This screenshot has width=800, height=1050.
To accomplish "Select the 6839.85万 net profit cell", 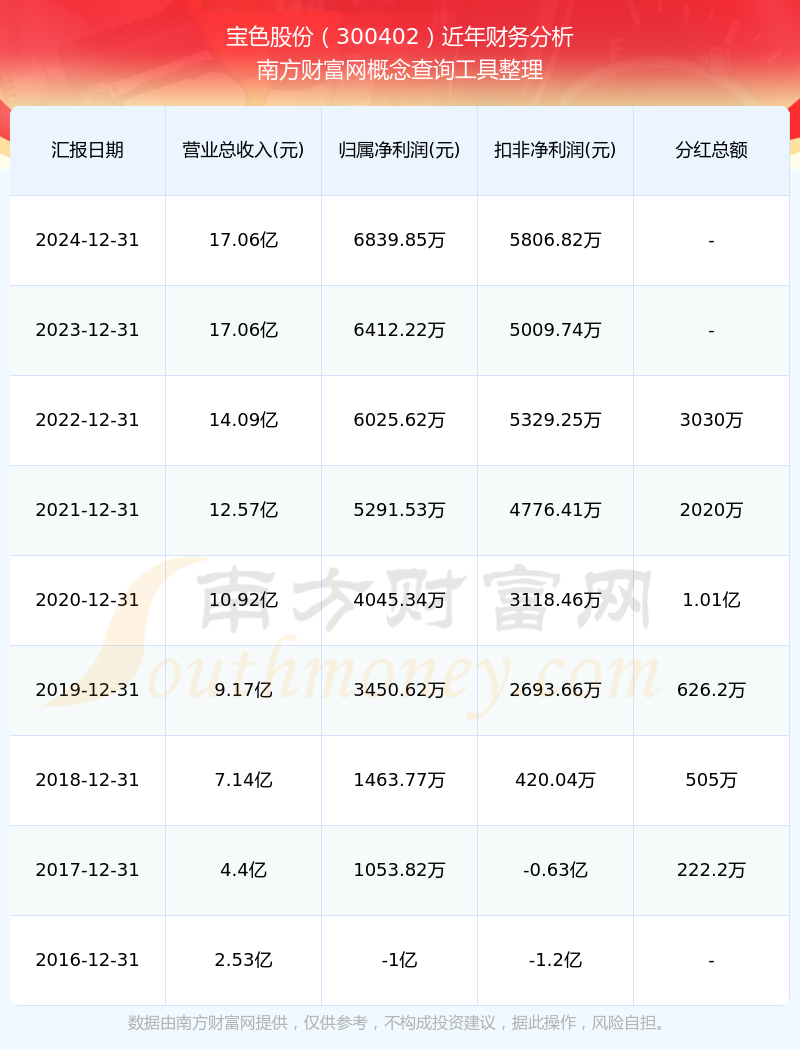I will (400, 240).
